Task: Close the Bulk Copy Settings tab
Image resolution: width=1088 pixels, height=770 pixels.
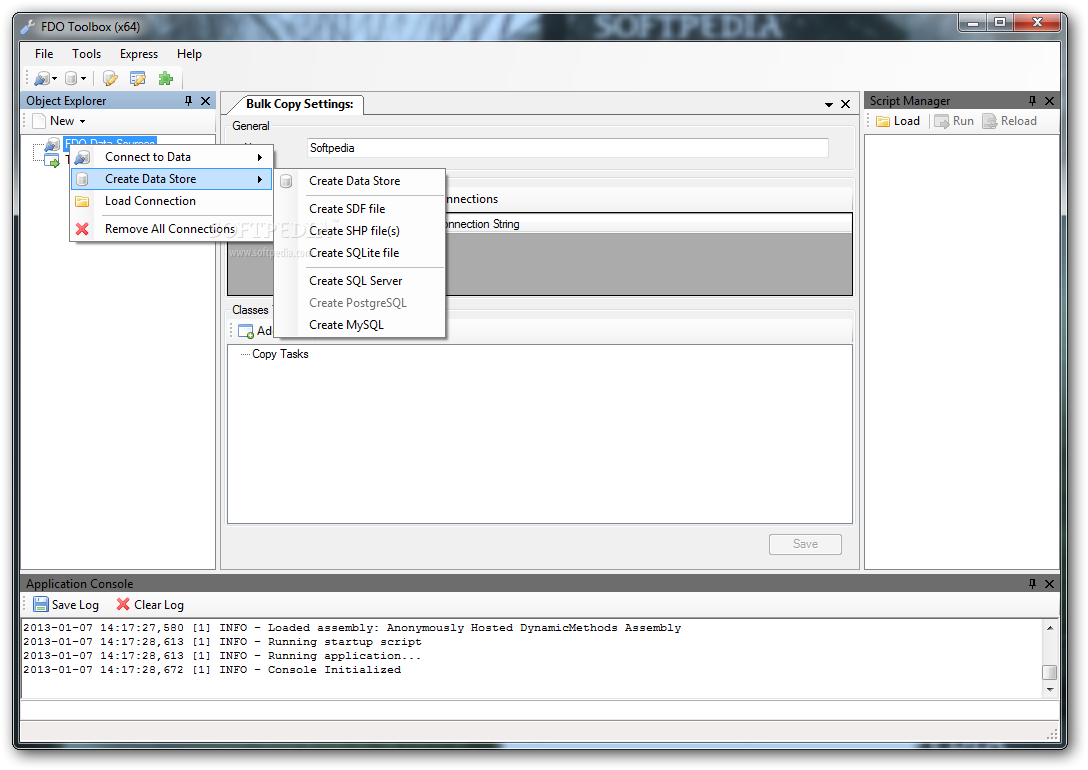Action: click(845, 104)
